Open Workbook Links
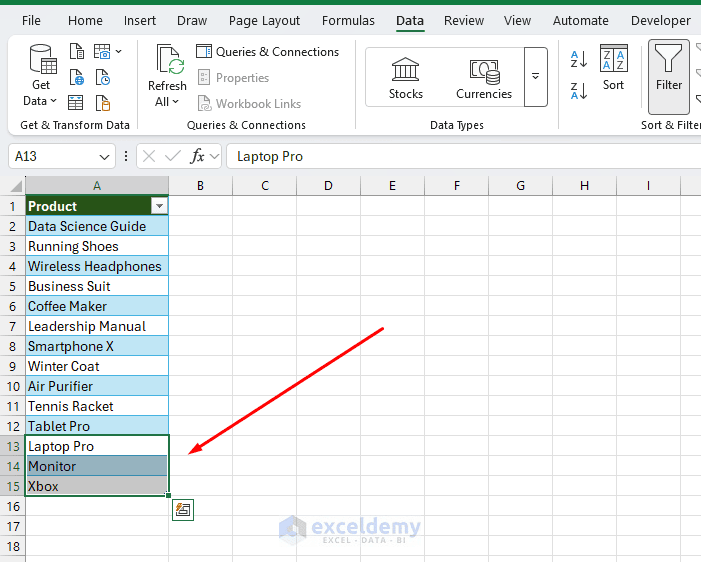Screen dimensions: 701x562 (x=249, y=104)
